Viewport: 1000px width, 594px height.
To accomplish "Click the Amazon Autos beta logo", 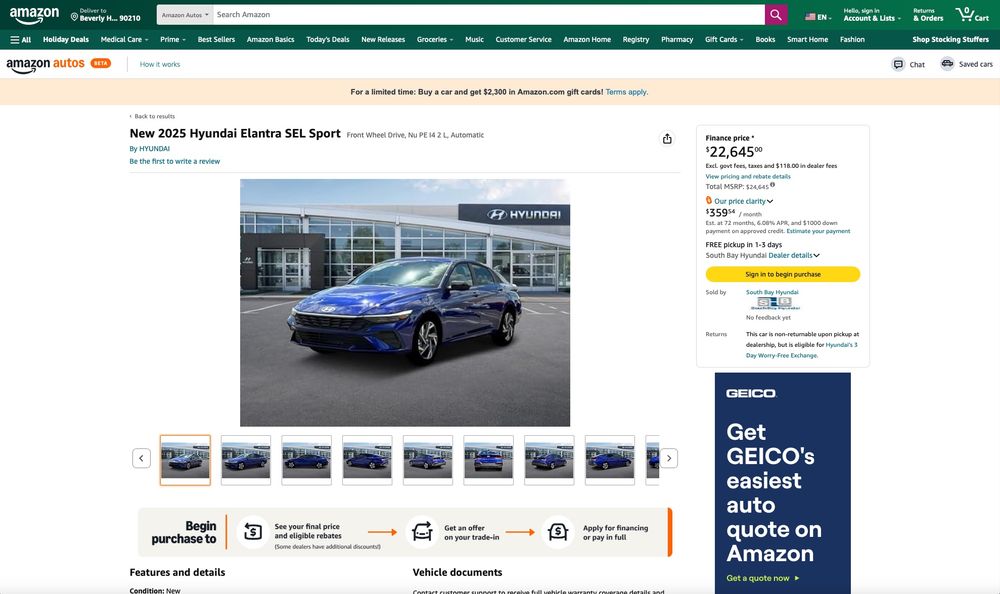I will pyautogui.click(x=58, y=64).
